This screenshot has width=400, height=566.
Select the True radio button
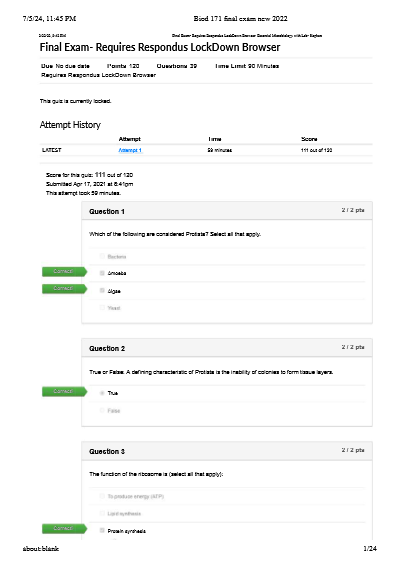tap(102, 393)
